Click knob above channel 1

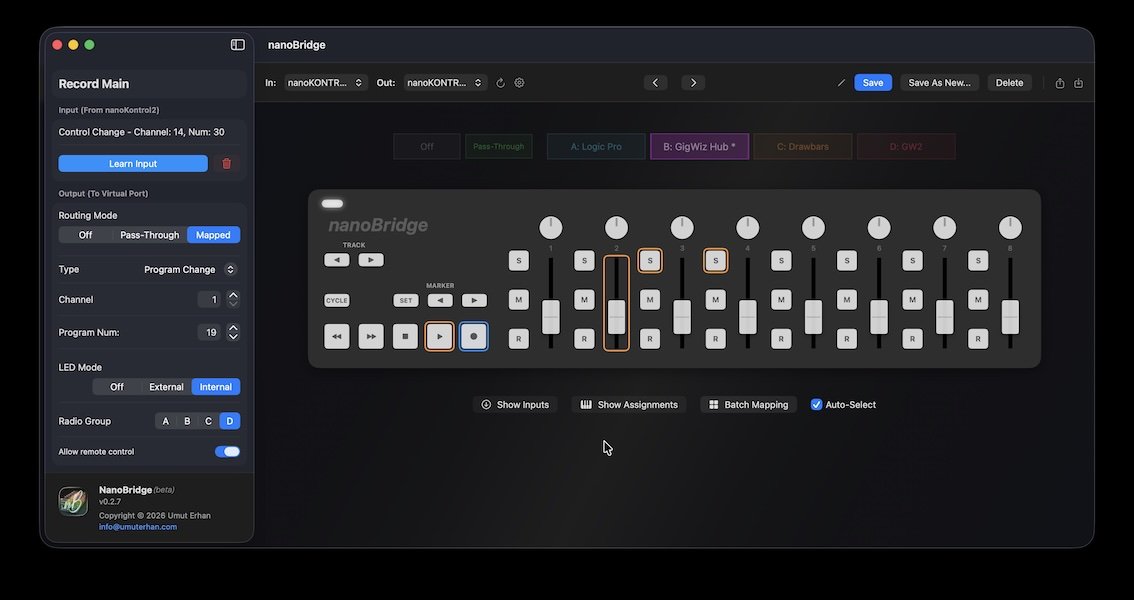(x=550, y=228)
